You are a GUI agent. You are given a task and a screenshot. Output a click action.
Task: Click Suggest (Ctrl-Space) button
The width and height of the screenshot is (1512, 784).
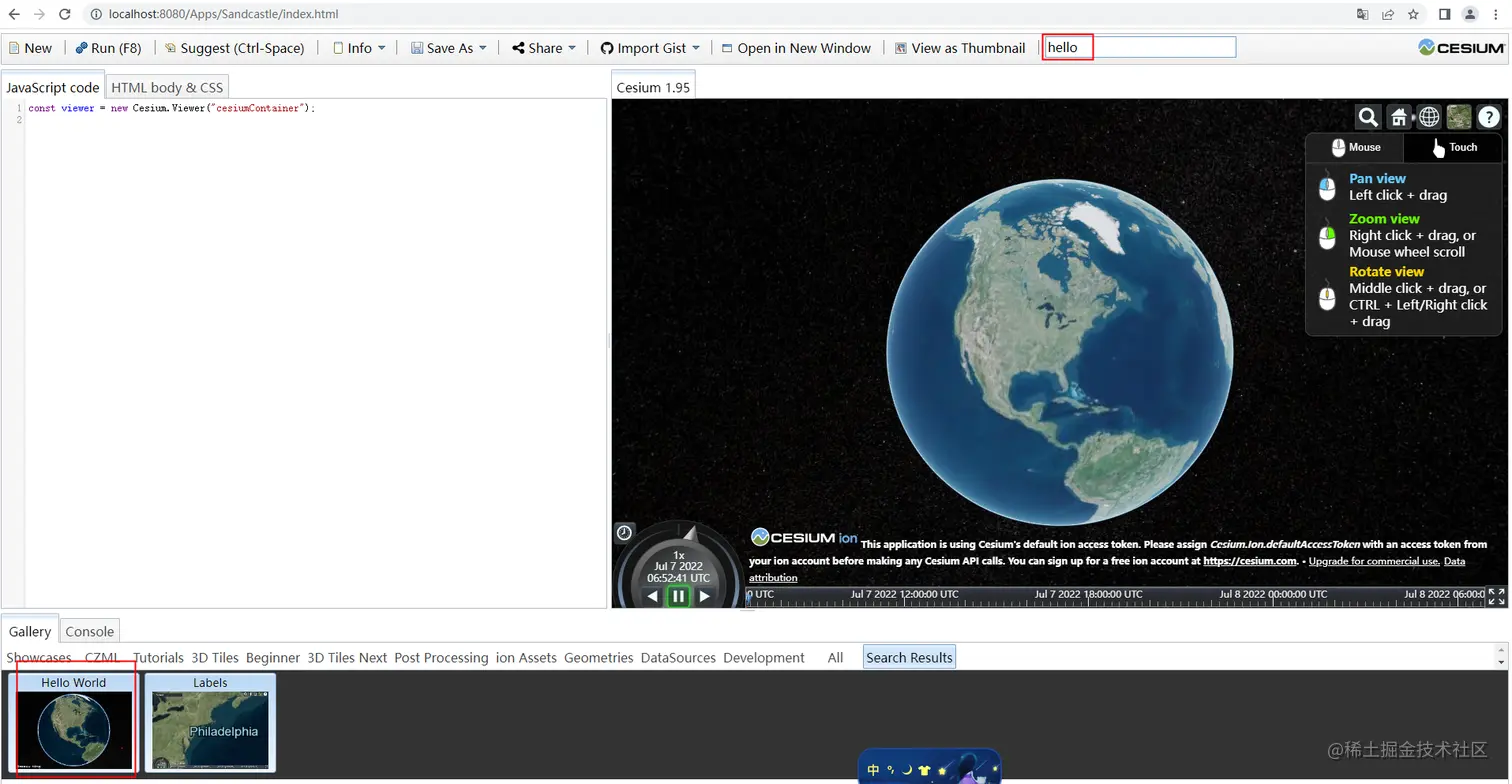[x=235, y=48]
